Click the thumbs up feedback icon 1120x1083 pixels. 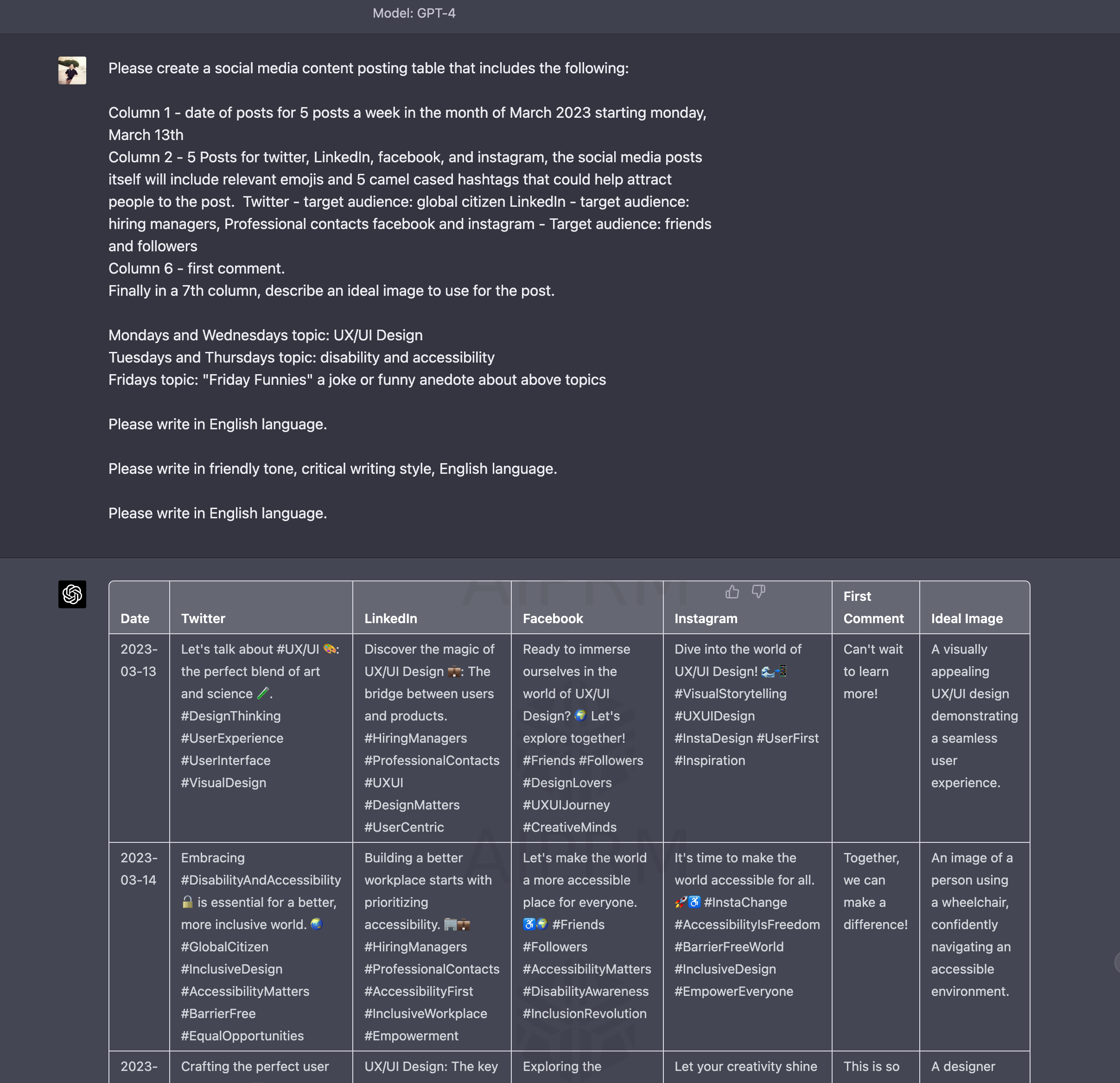[x=732, y=592]
